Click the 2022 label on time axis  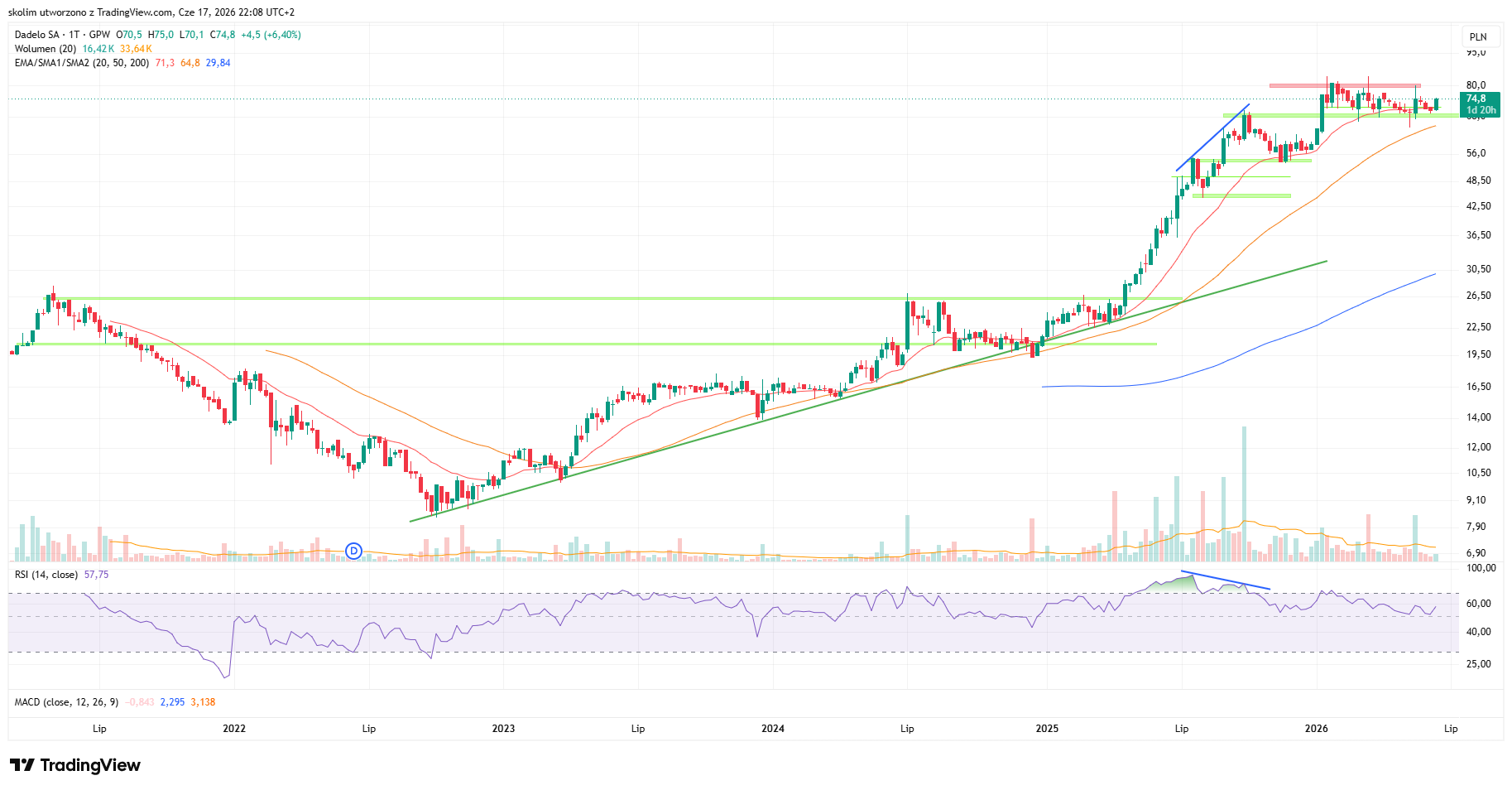234,729
